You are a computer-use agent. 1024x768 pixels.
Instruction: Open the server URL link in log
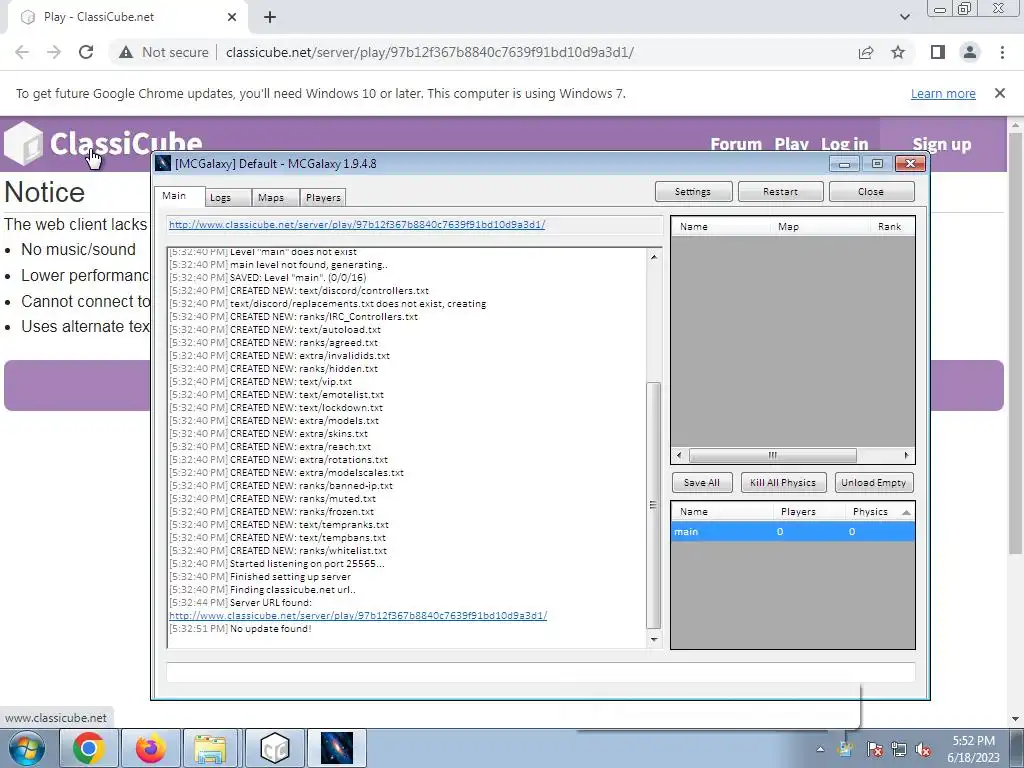click(x=358, y=615)
